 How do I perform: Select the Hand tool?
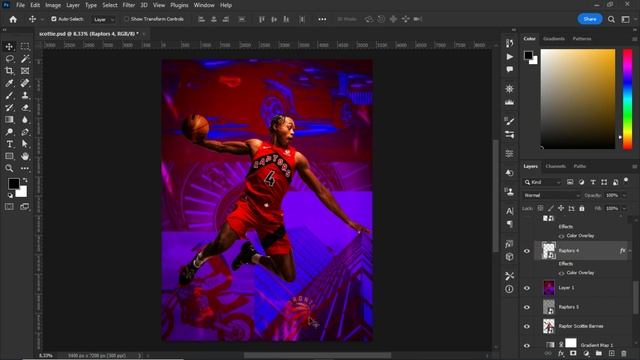tap(25, 156)
